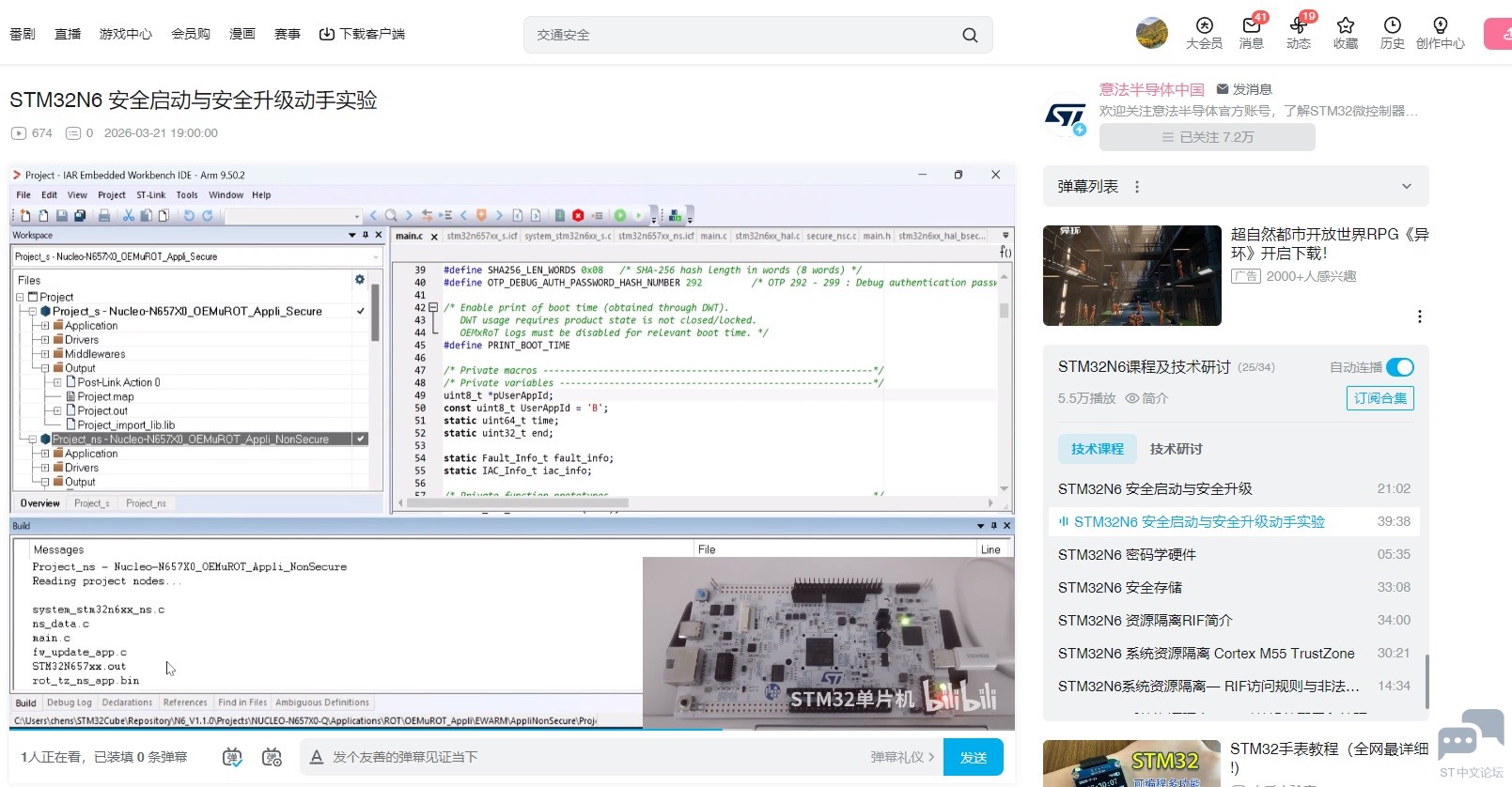1512x787 pixels.
Task: Click the 意法半导体中国 uploader avatar
Action: [x=1065, y=116]
